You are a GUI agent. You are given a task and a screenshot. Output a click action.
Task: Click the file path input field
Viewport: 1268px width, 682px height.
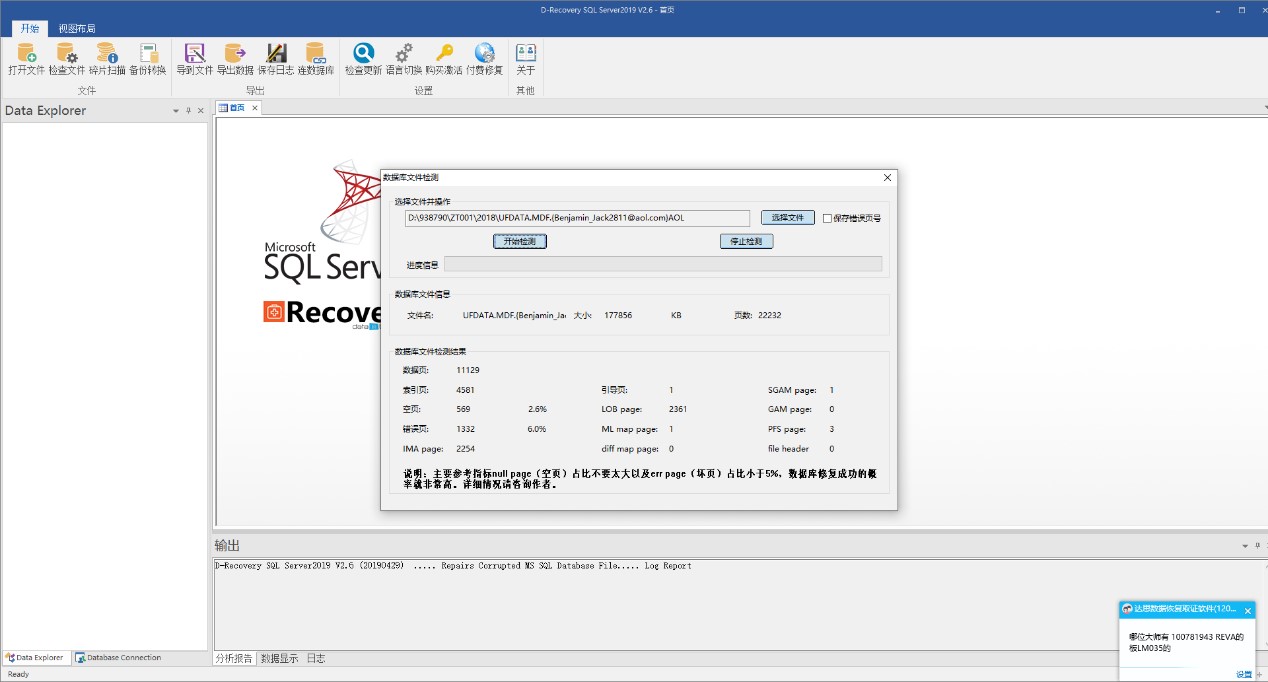tap(577, 217)
